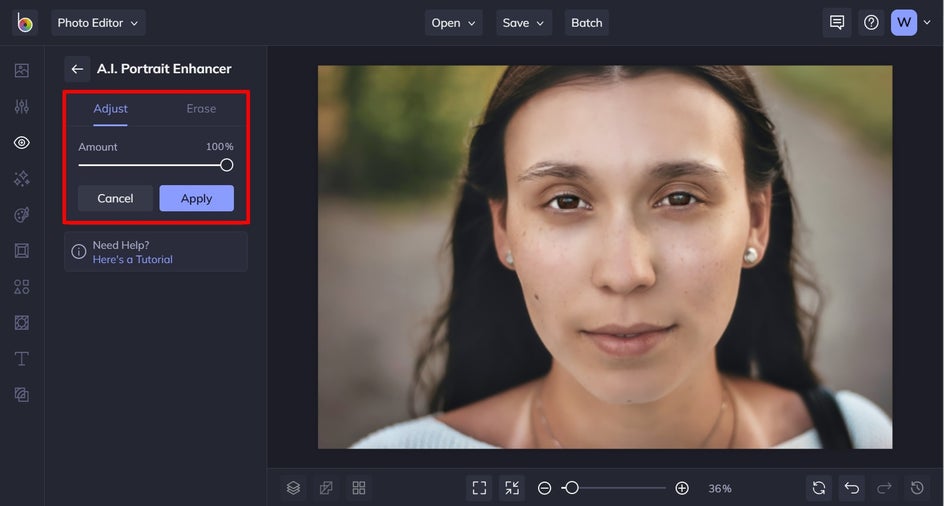Click the fit to screen icon
Screen dimensions: 944x506
pyautogui.click(x=479, y=488)
